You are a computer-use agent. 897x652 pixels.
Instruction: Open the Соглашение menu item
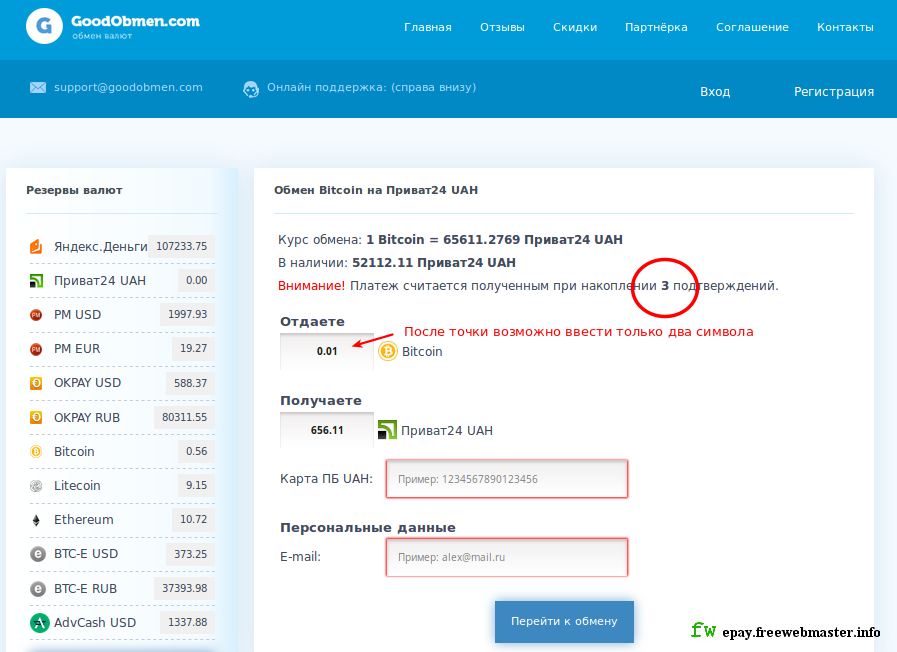tap(752, 27)
